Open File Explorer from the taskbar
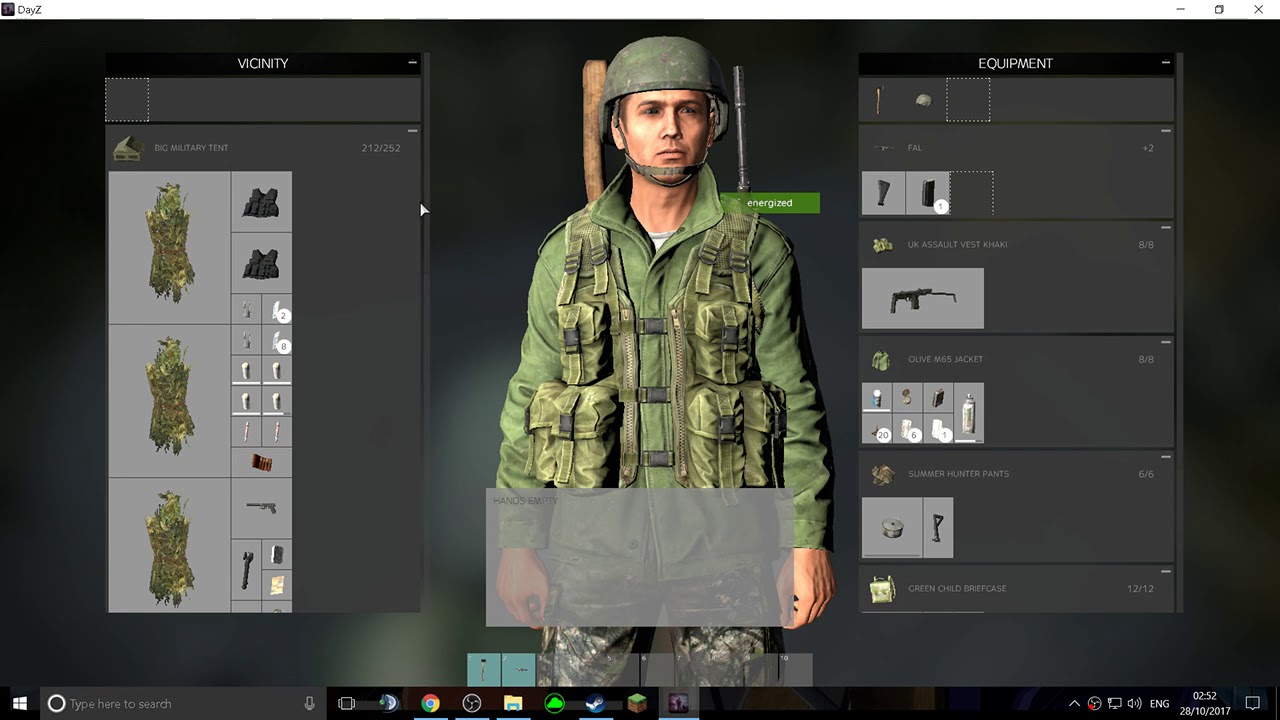This screenshot has width=1280, height=720. [x=513, y=703]
